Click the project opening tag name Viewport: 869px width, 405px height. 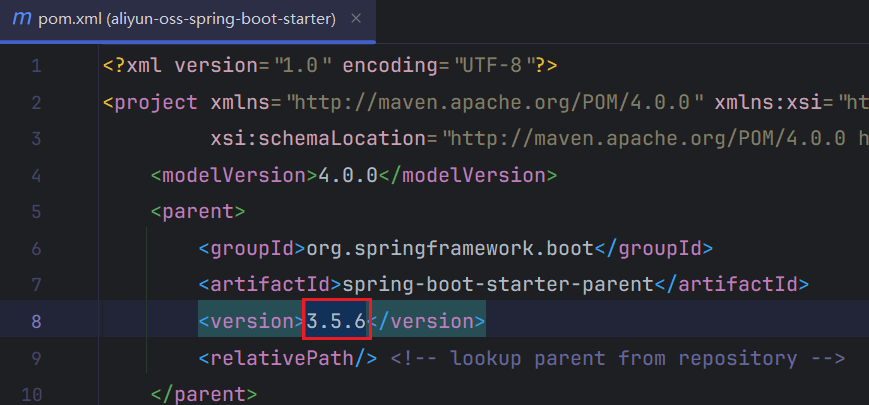tap(160, 102)
